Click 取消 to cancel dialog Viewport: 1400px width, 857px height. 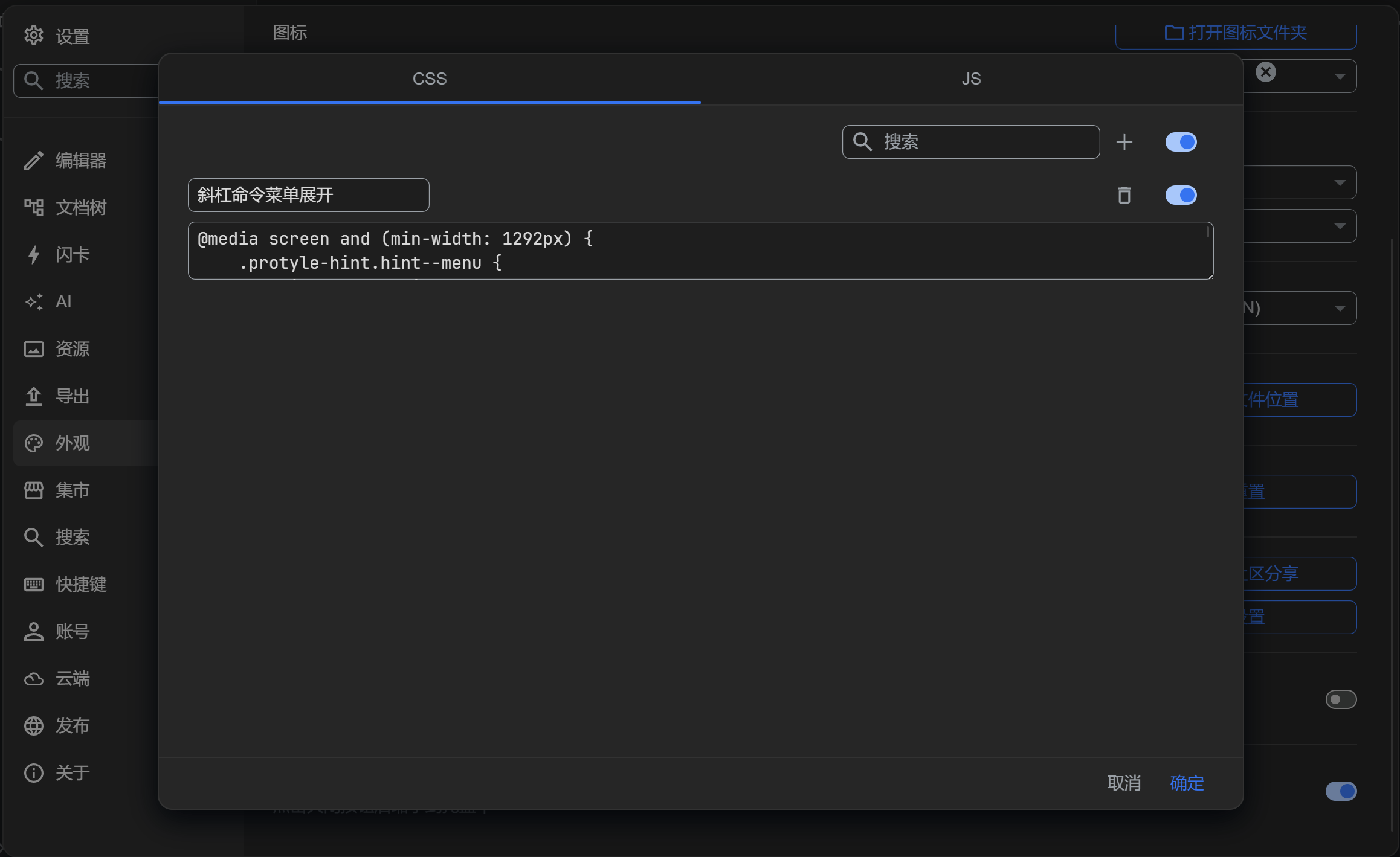[x=1124, y=783]
